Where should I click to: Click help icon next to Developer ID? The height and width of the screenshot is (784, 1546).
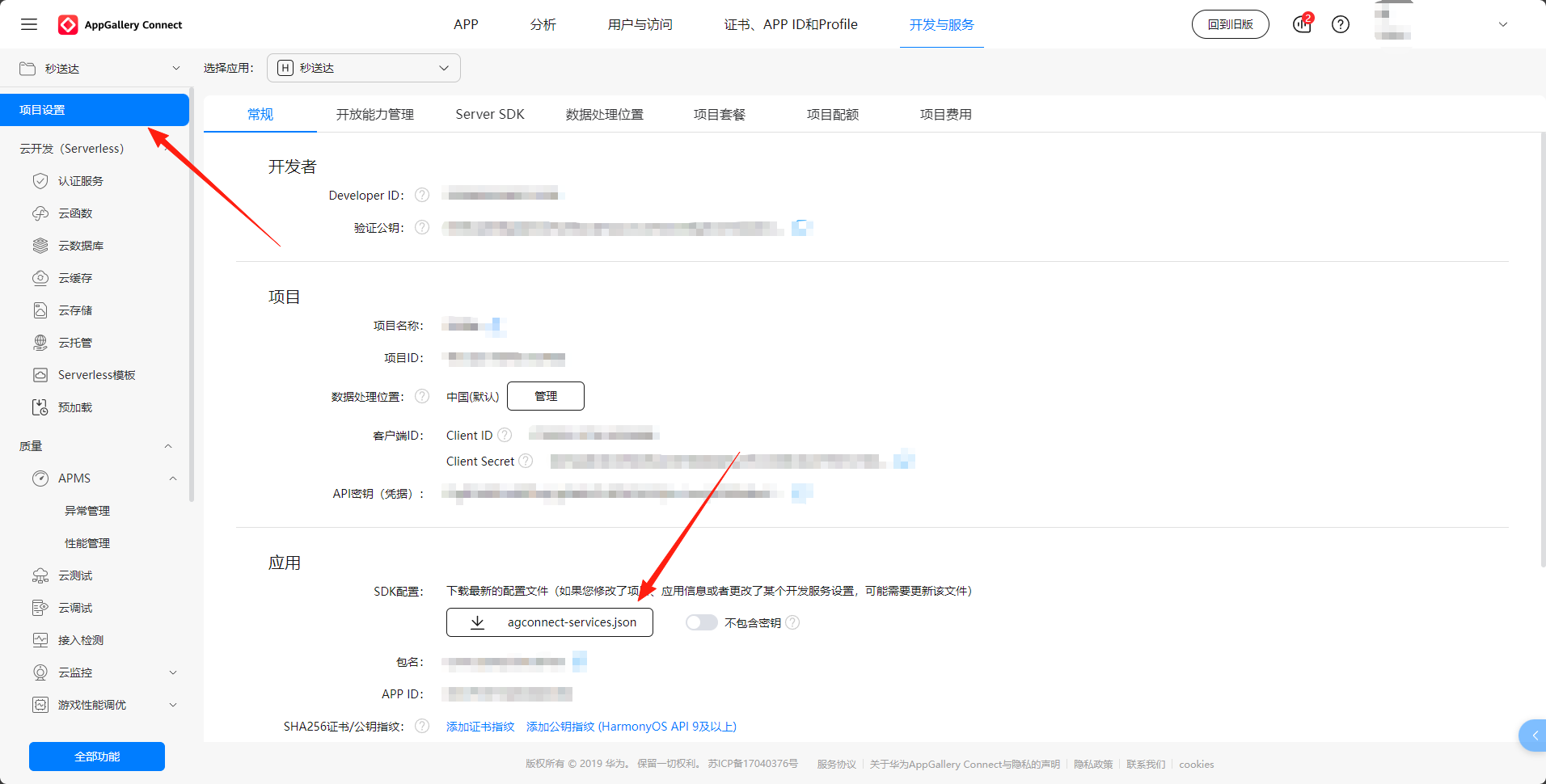tap(422, 195)
